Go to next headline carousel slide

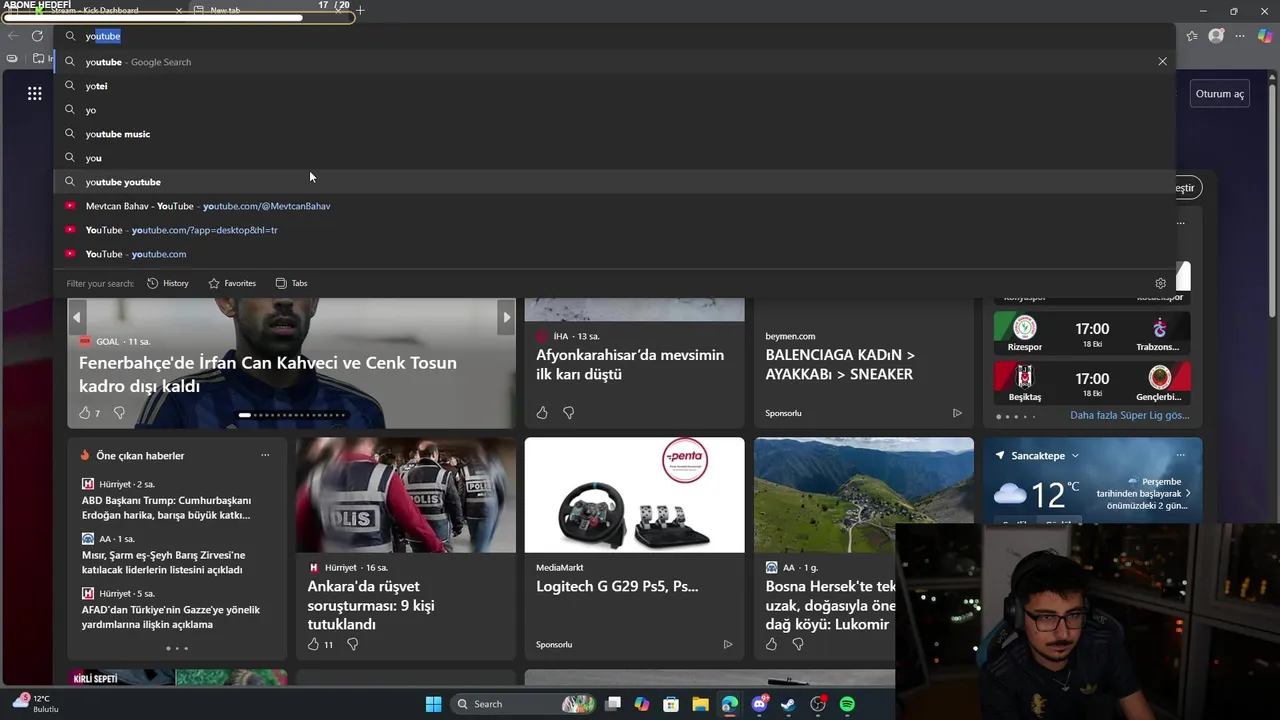pos(506,317)
